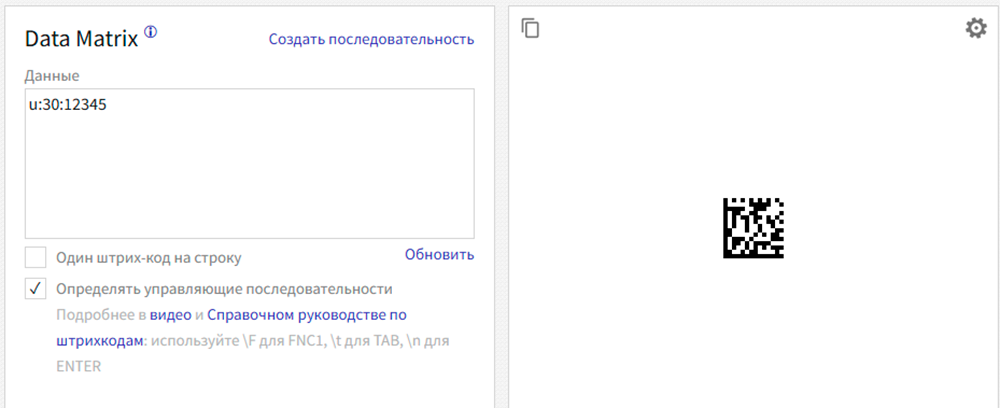The width and height of the screenshot is (1000, 408).
Task: Open barcode settings gear icon
Action: click(976, 28)
